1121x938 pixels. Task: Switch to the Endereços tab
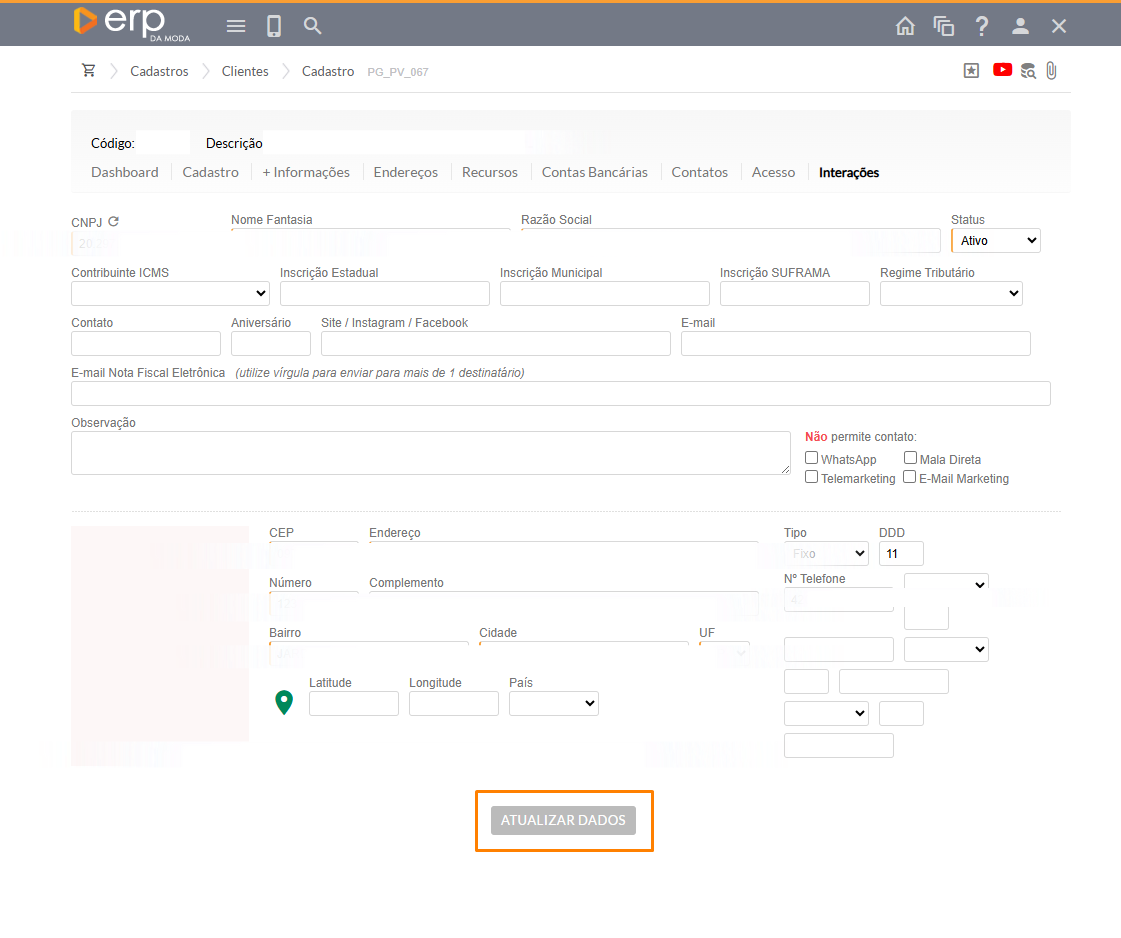click(405, 172)
